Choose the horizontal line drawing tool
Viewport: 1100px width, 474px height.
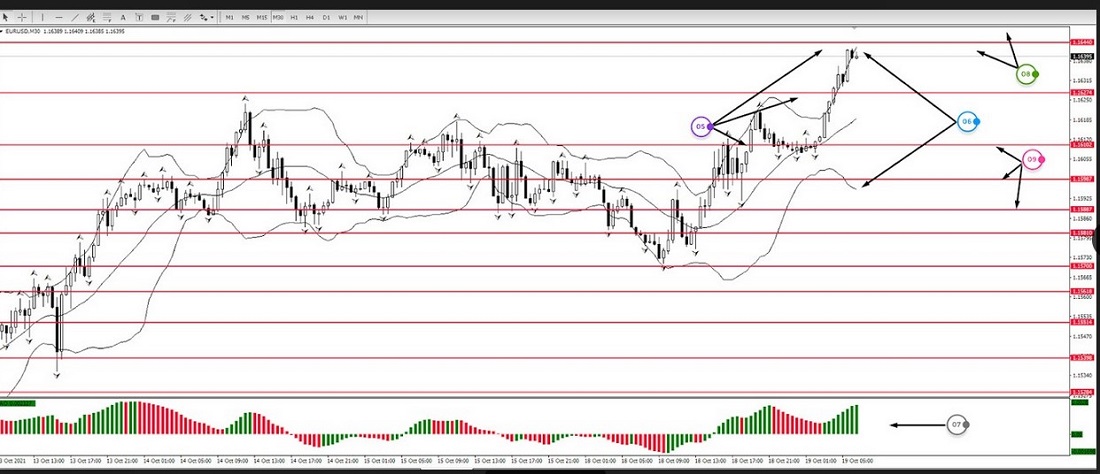pos(61,17)
